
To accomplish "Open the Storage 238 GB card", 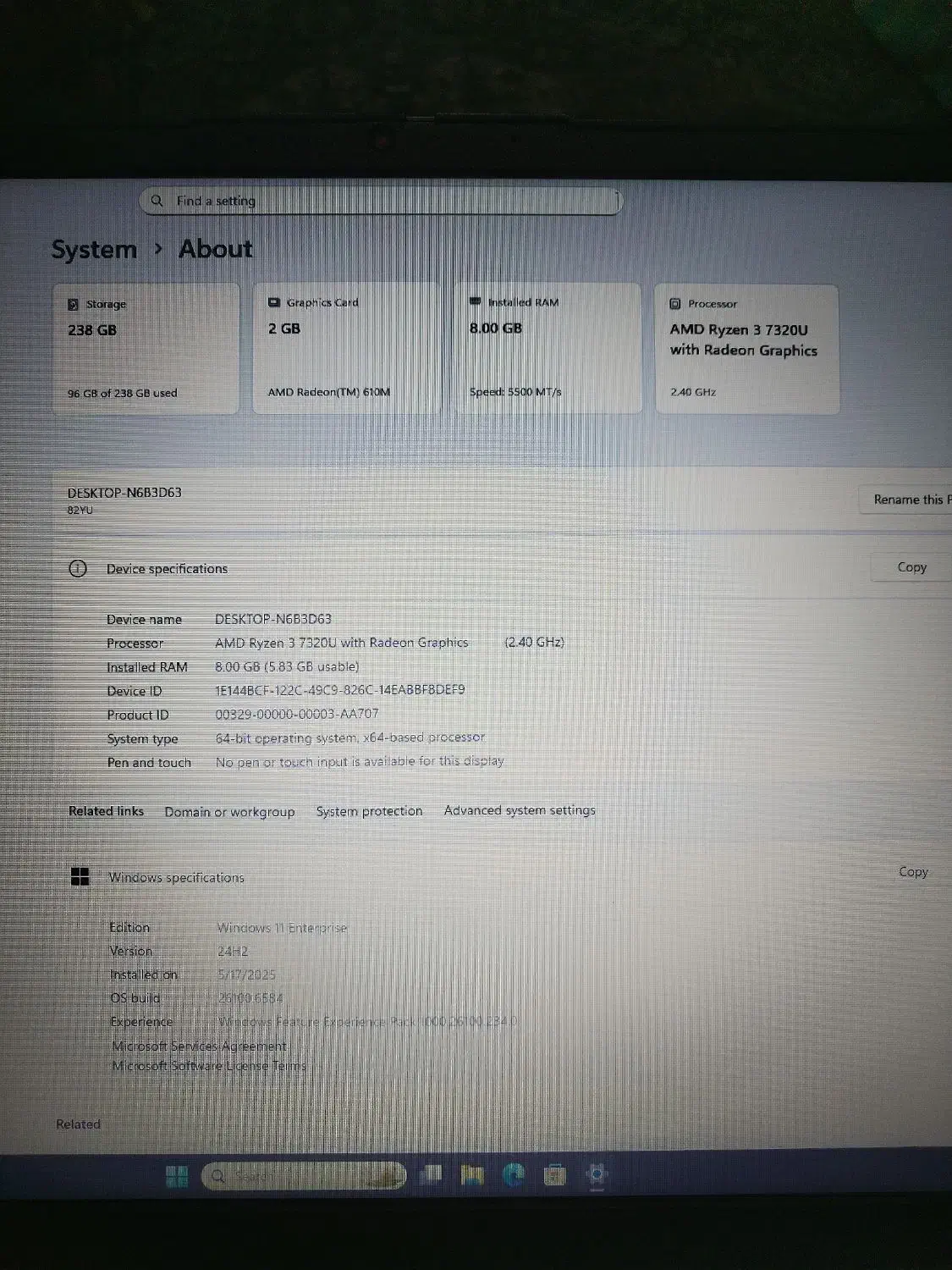I will [x=146, y=349].
